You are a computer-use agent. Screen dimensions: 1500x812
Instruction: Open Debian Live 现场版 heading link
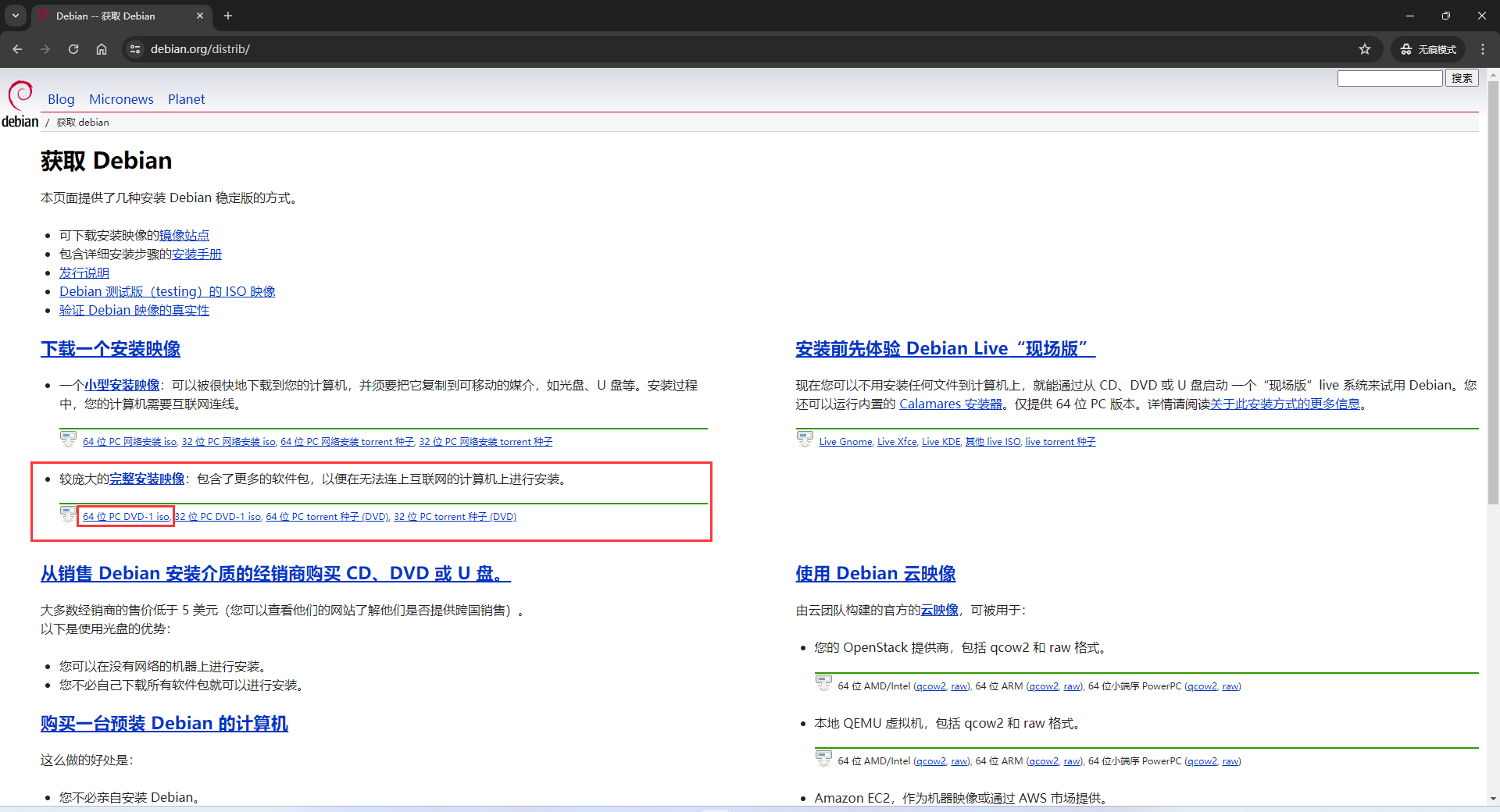click(945, 349)
